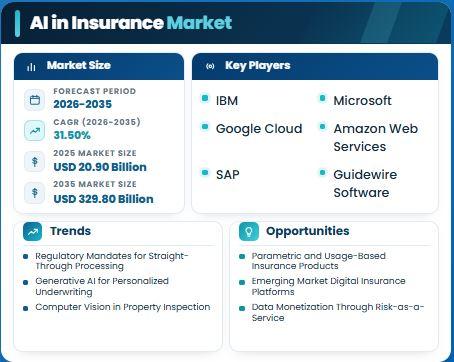Viewport: 454px width, 362px height.
Task: Select the broadcast icon beside Key Players
Action: tap(210, 66)
